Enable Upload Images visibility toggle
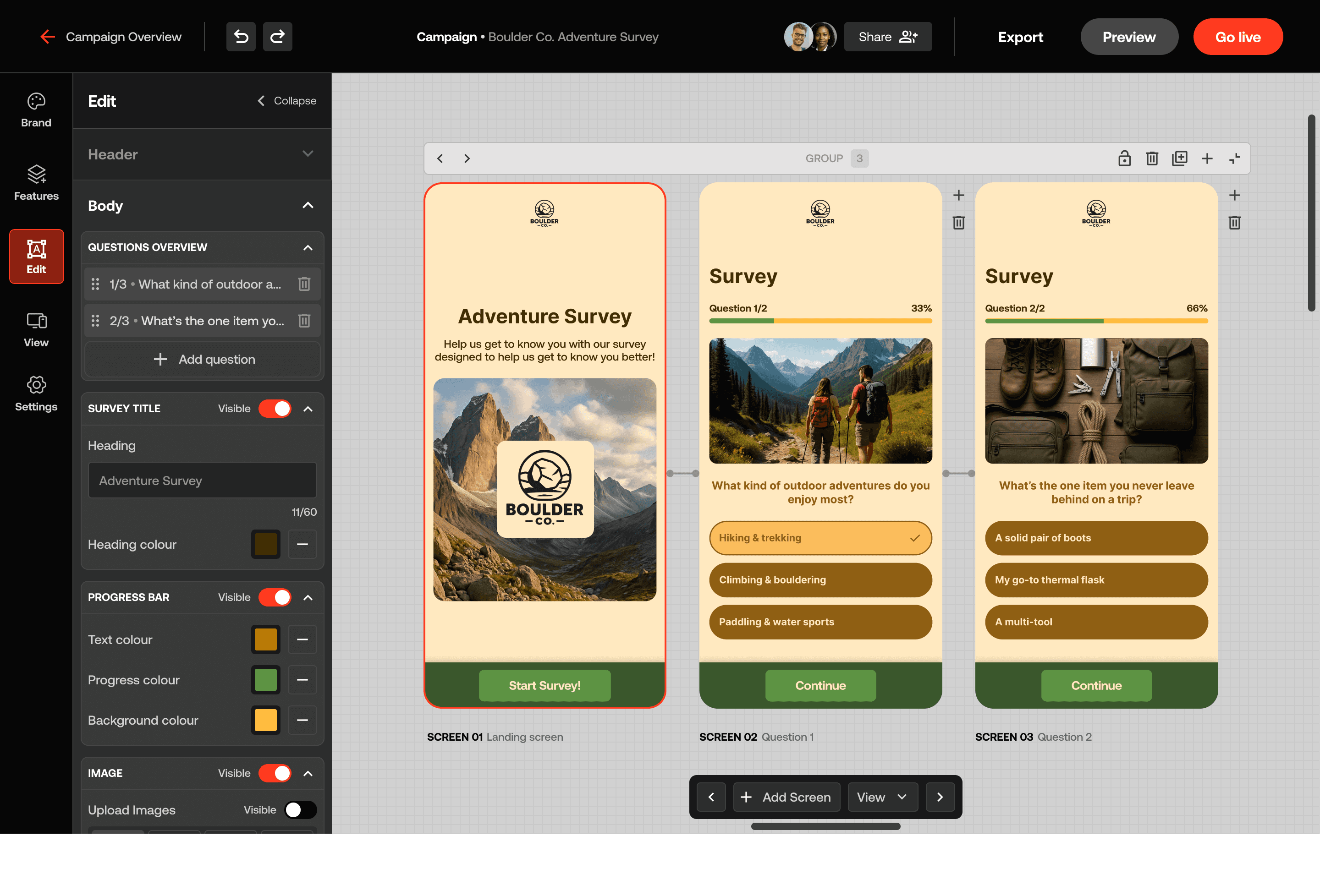 click(x=300, y=810)
